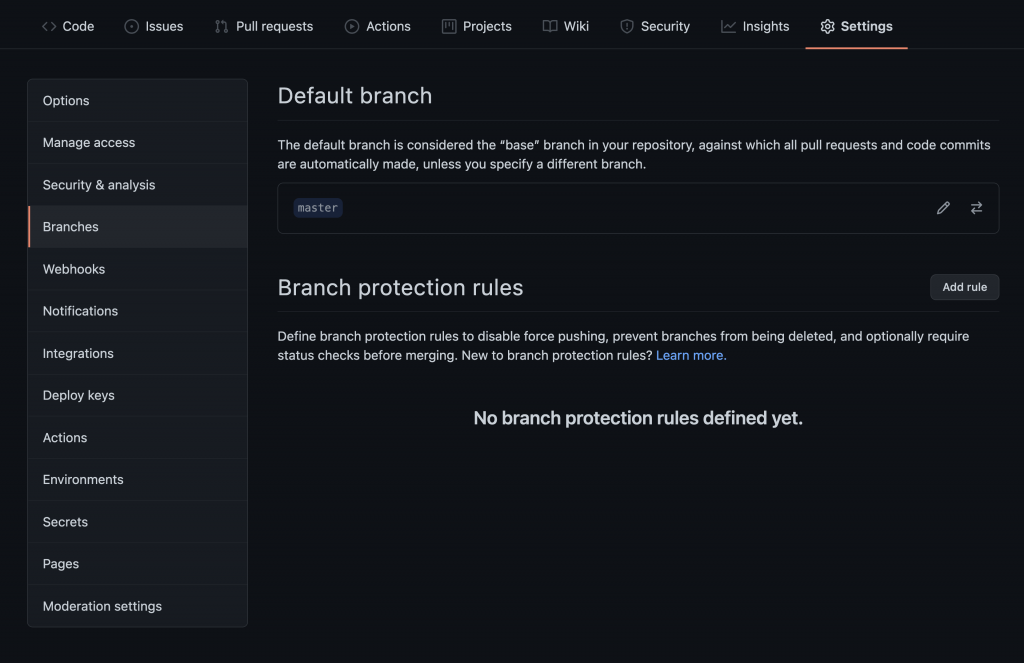Click the Add rule button
The height and width of the screenshot is (663, 1024).
coord(964,287)
